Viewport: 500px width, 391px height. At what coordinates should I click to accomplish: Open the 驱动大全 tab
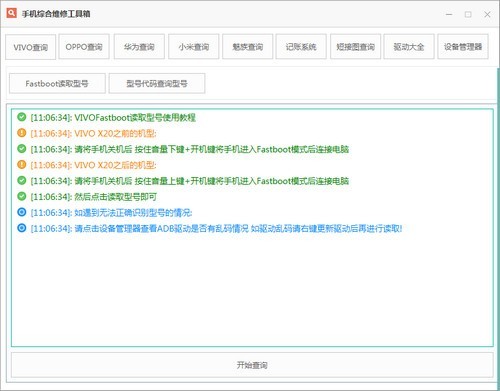(x=409, y=47)
